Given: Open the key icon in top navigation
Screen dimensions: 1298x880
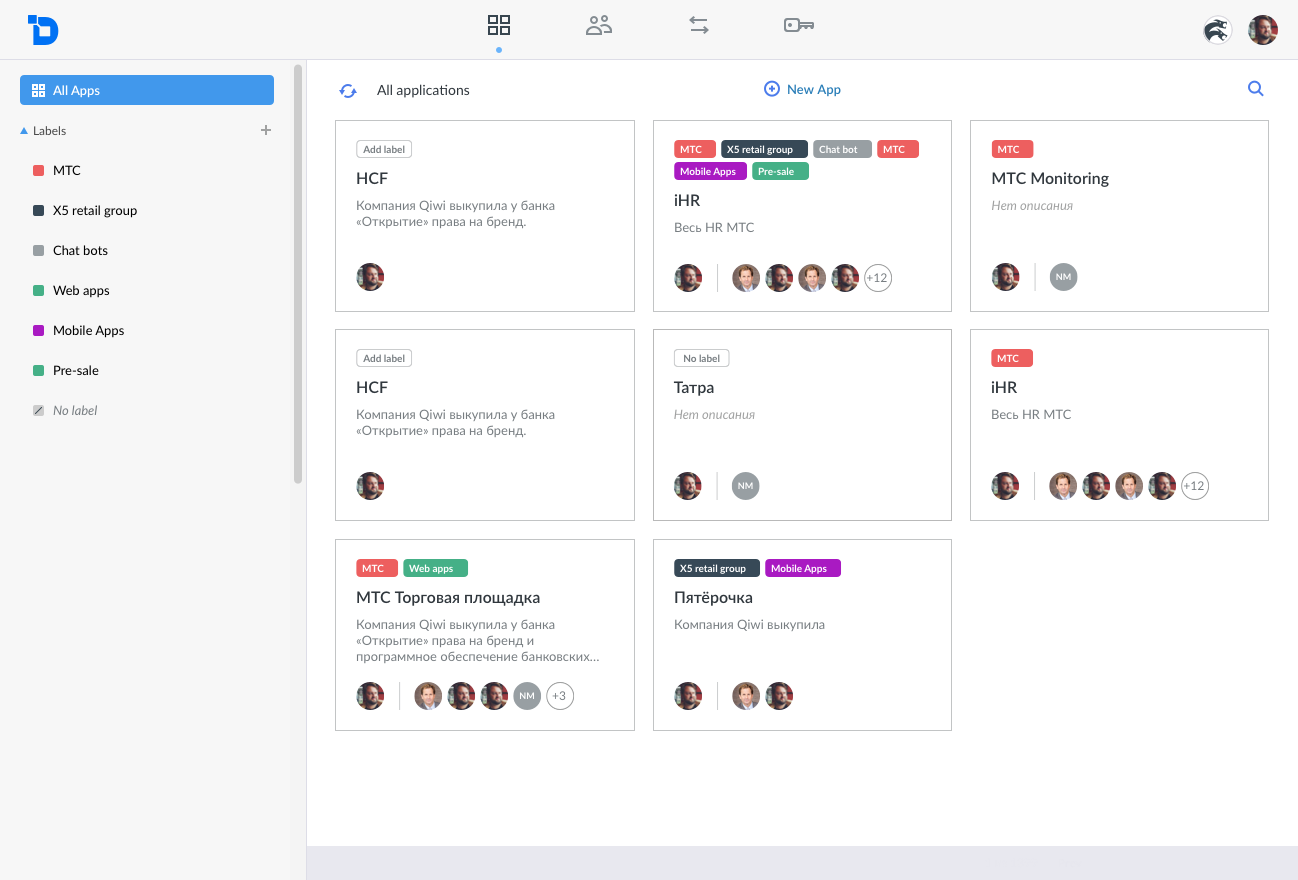Looking at the screenshot, I should point(799,25).
